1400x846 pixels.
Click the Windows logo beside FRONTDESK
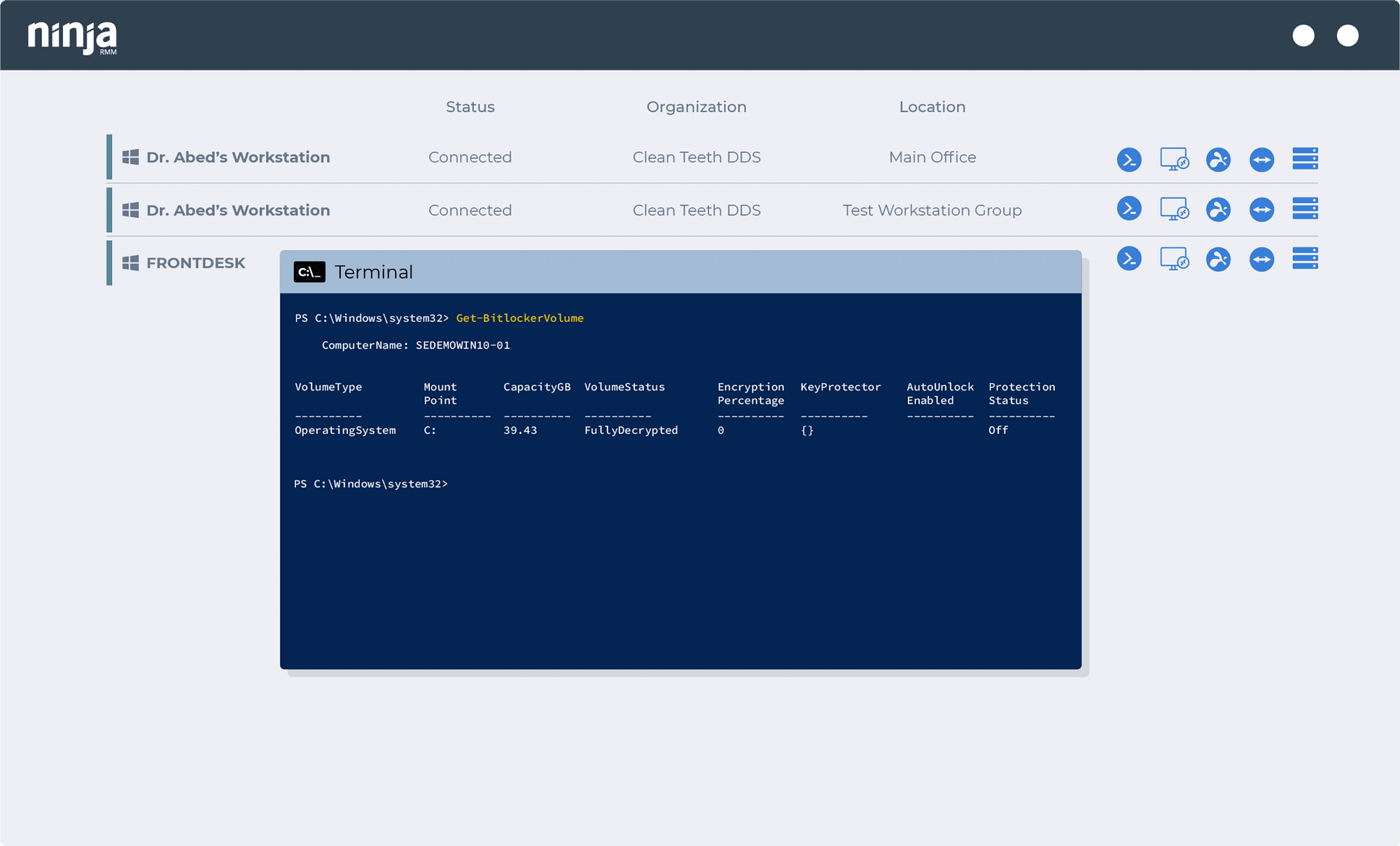coord(129,262)
